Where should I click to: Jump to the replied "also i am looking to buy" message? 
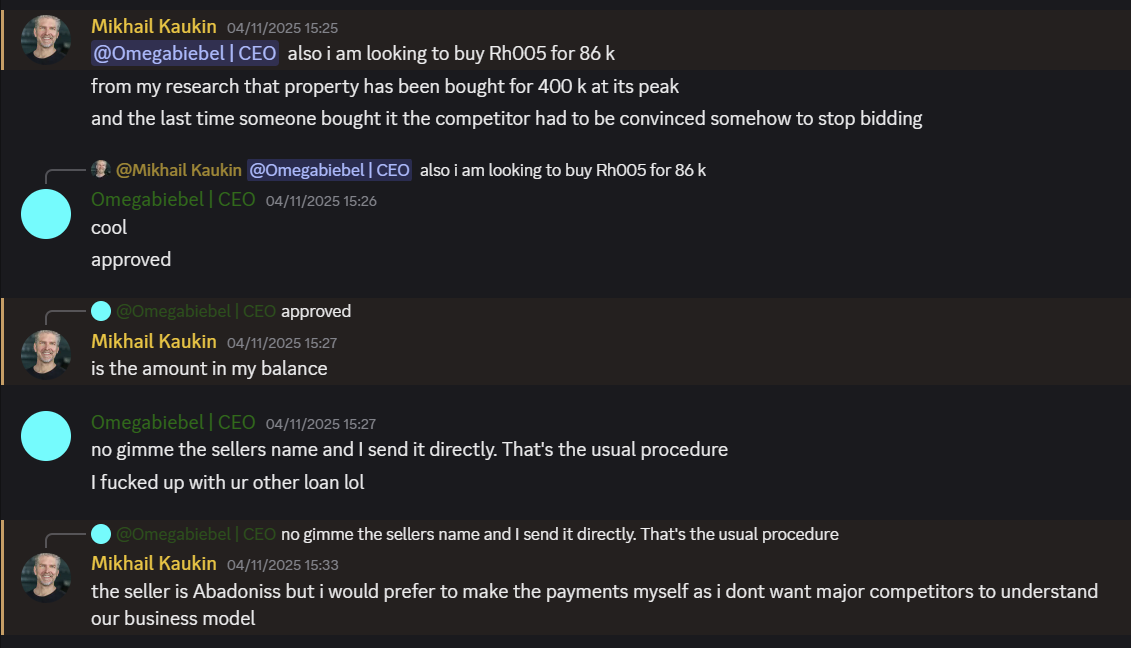[x=562, y=170]
